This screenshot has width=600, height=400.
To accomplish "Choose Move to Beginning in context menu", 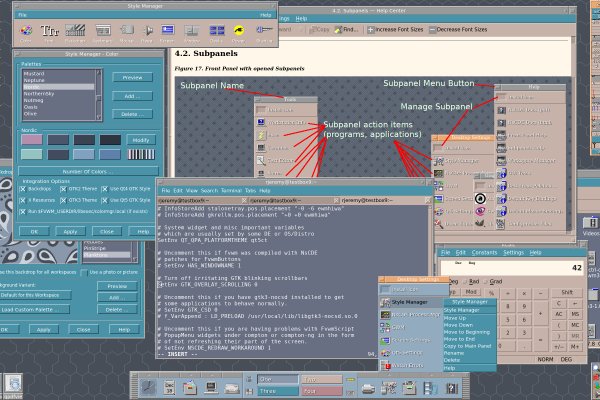I will click(468, 332).
